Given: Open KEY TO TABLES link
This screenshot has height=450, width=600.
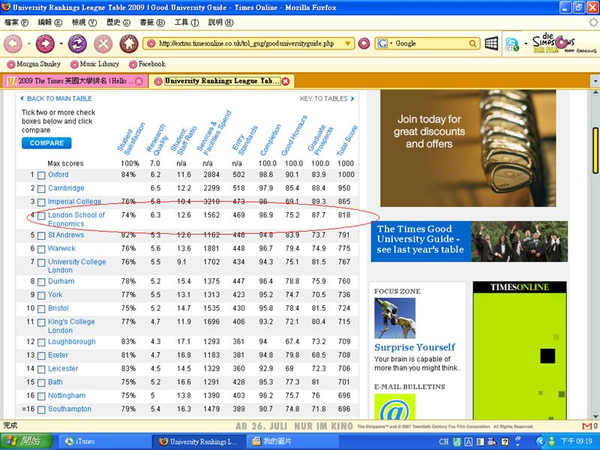Looking at the screenshot, I should 327,99.
